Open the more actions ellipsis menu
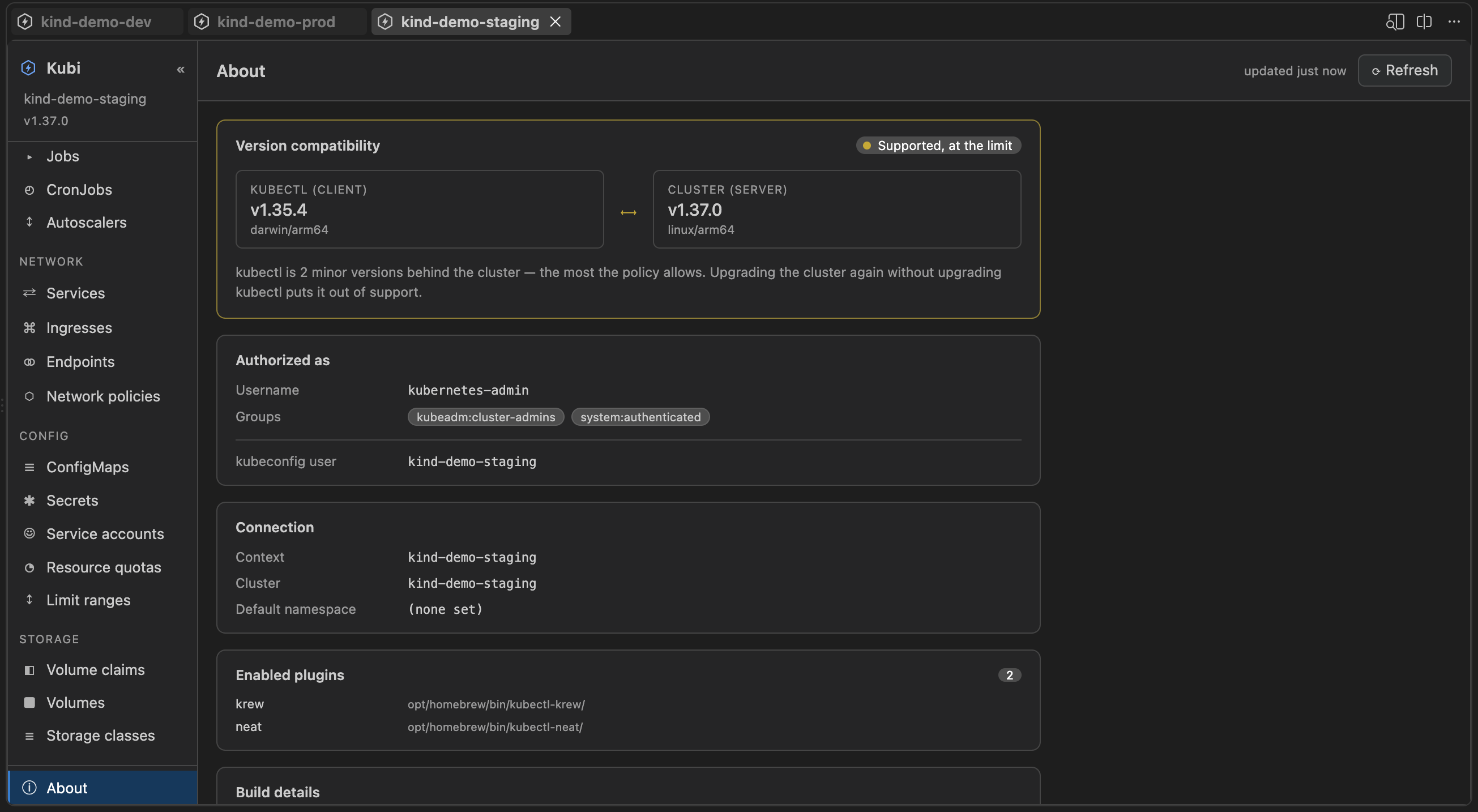Viewport: 1478px width, 812px height. pyautogui.click(x=1454, y=22)
